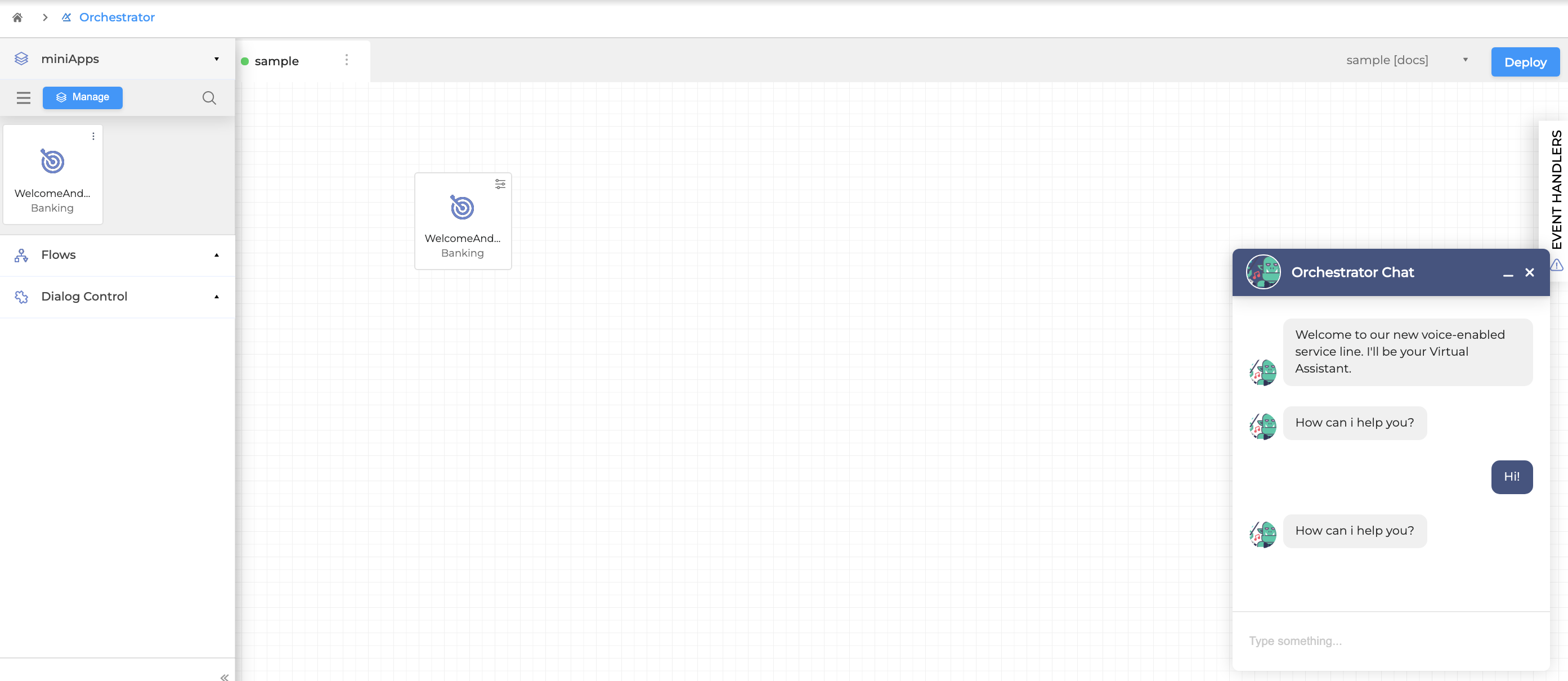Open the sidebar WelcomeAnd card options menu

93,136
